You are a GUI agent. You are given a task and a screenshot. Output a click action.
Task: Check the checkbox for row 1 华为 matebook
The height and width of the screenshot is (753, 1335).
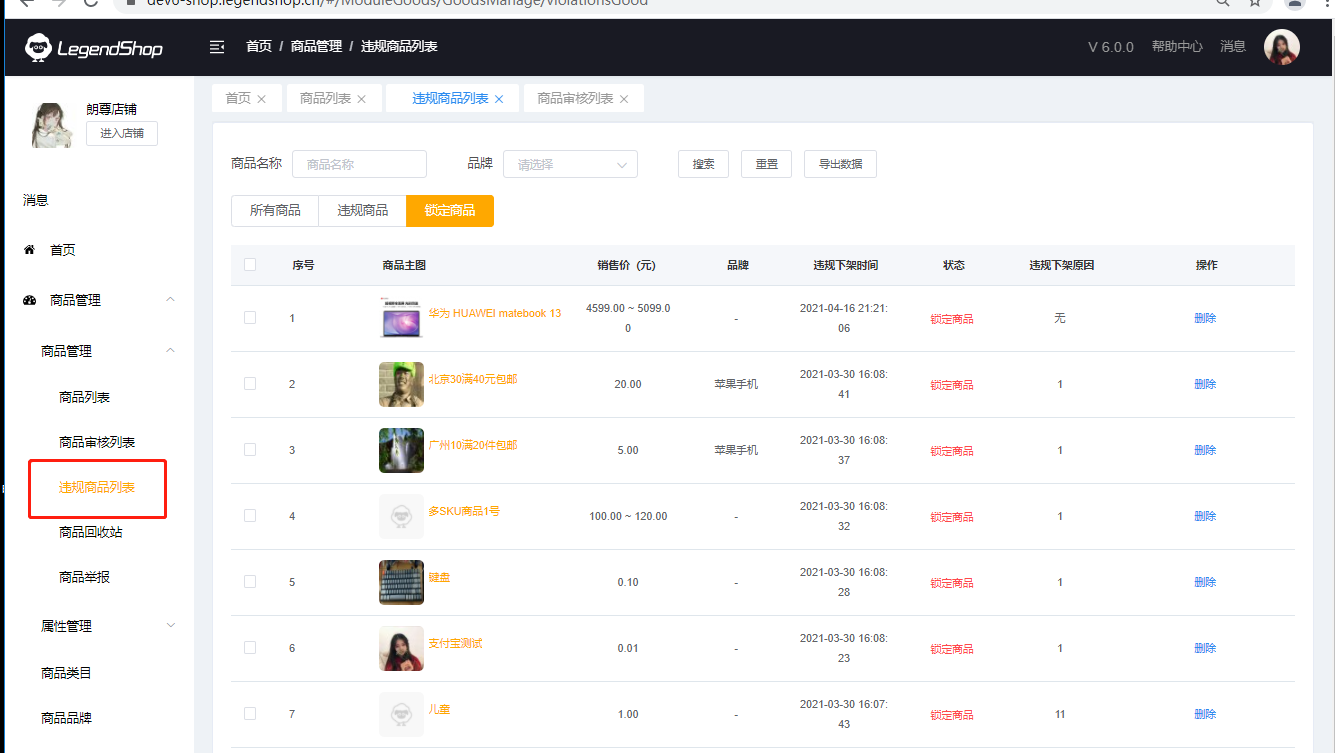[250, 318]
